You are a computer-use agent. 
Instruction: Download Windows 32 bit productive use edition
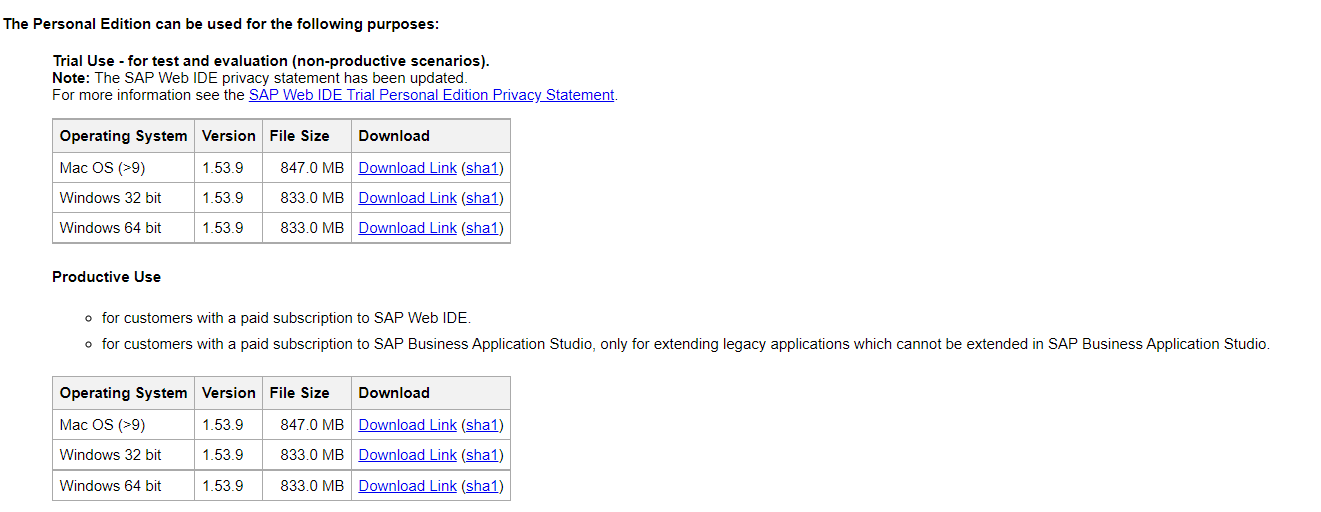407,455
